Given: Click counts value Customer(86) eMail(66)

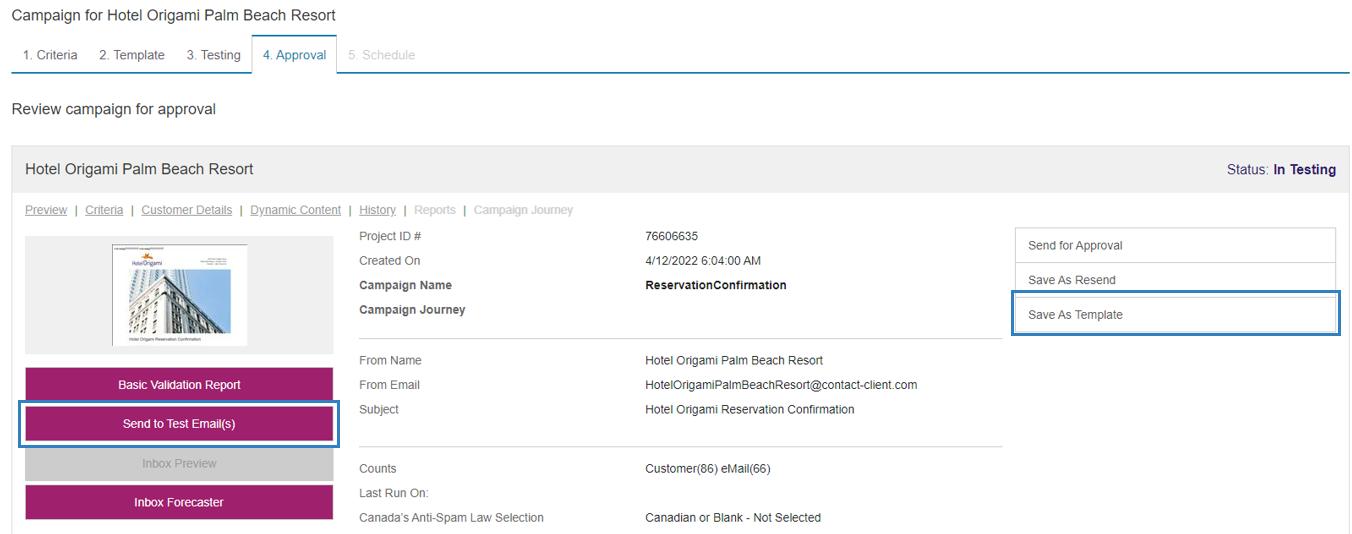Looking at the screenshot, I should (x=708, y=468).
